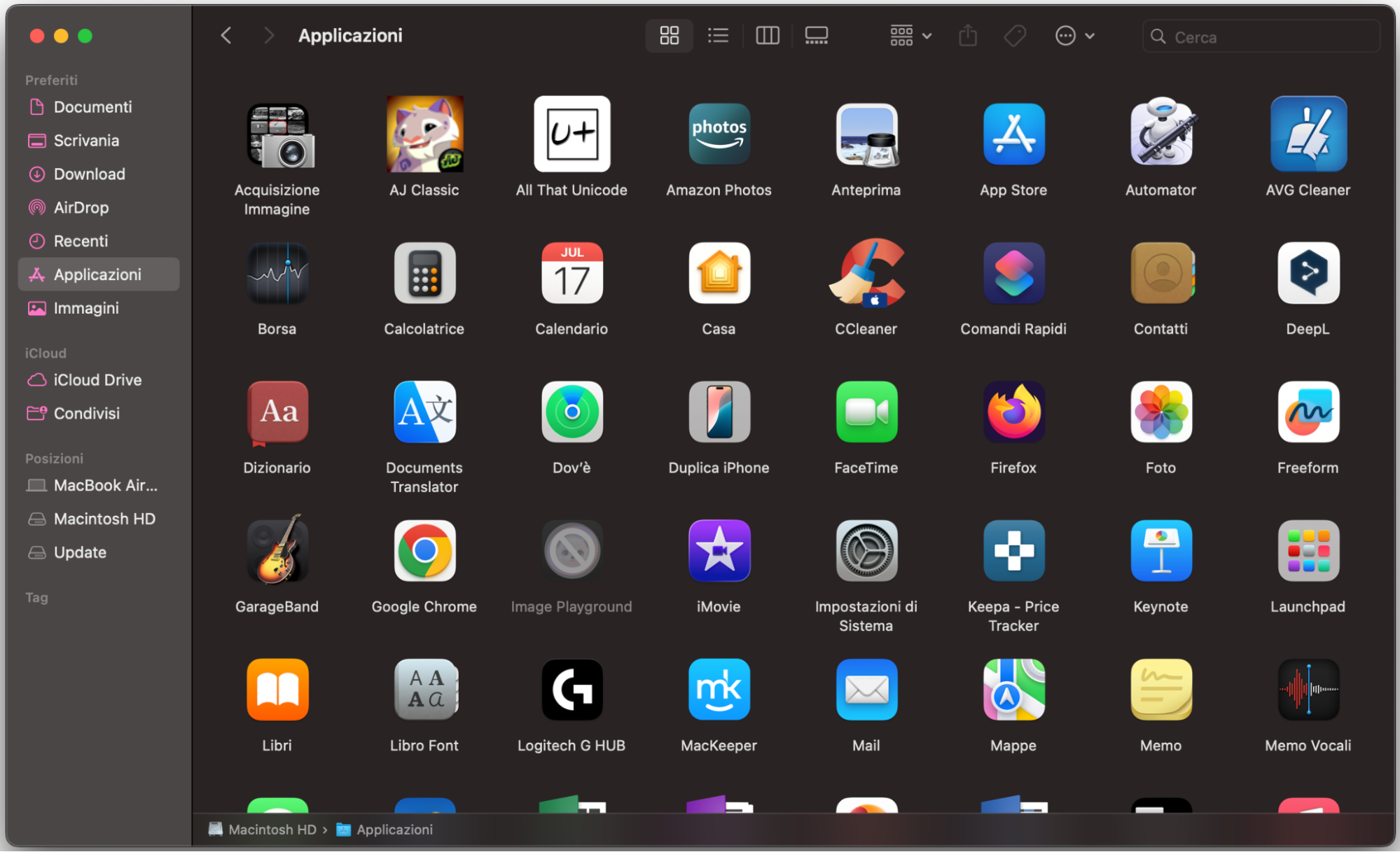Select the Memo Vocali icon
Image resolution: width=1400 pixels, height=852 pixels.
coord(1308,690)
